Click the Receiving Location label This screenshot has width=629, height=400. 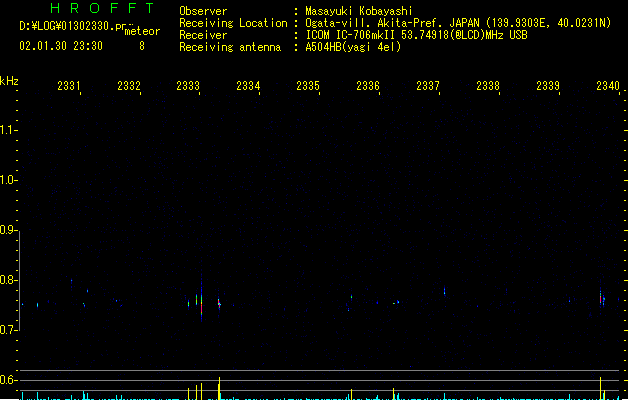pos(233,23)
